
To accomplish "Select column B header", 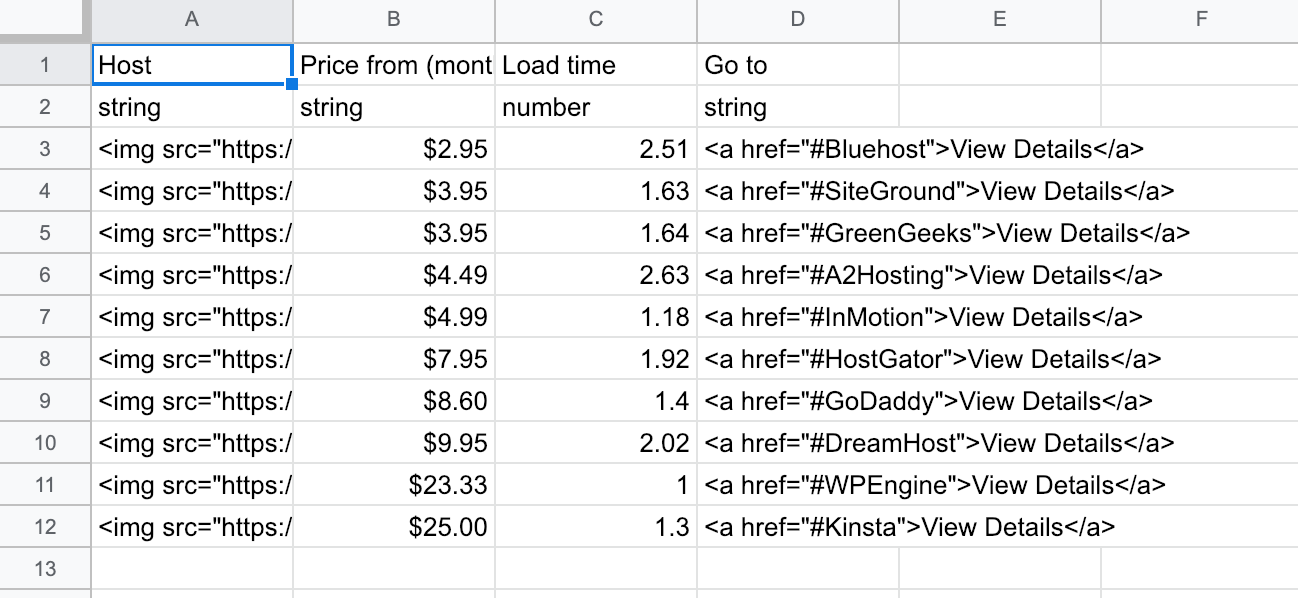I will 394,20.
